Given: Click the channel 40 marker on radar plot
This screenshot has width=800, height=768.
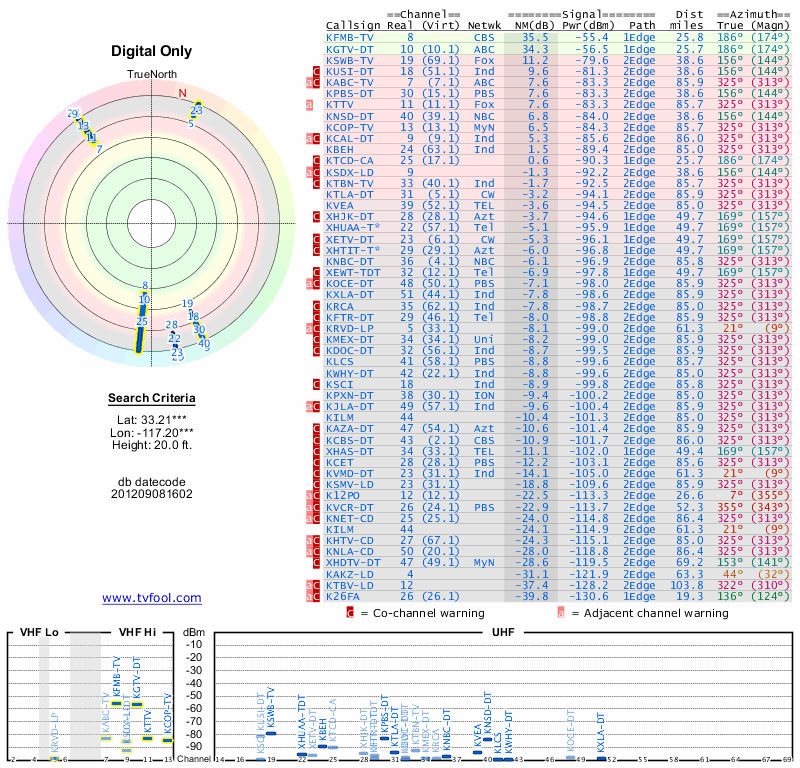Looking at the screenshot, I should click(x=204, y=344).
